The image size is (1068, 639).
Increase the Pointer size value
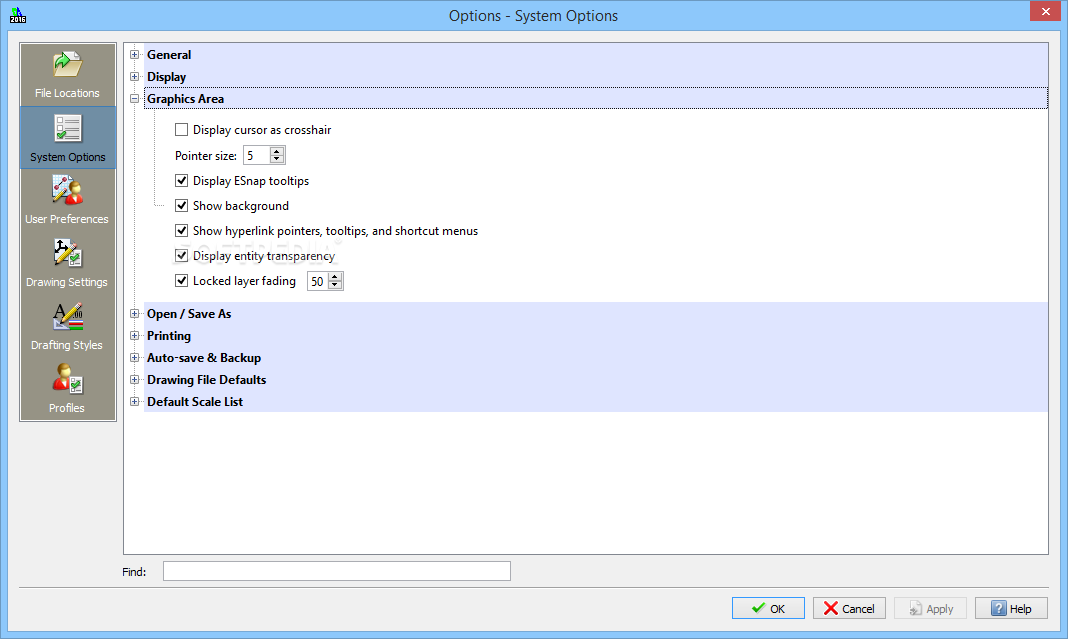click(x=277, y=151)
